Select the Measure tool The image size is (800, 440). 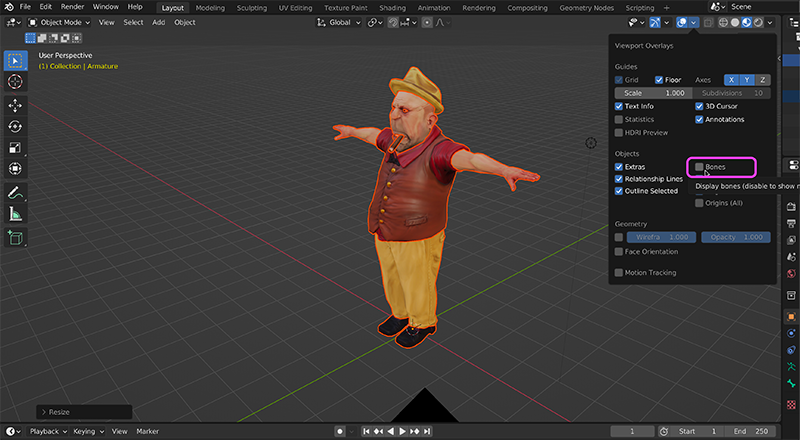(15, 214)
